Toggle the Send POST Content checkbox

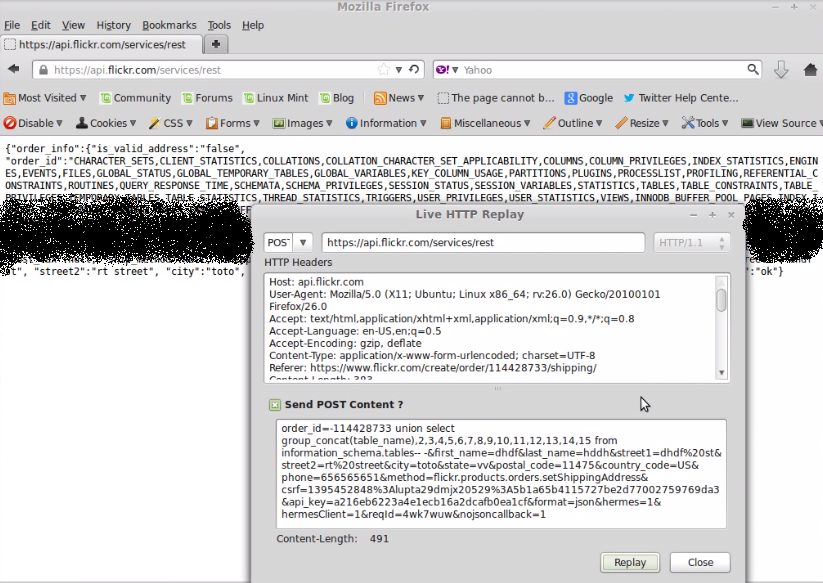pos(275,405)
